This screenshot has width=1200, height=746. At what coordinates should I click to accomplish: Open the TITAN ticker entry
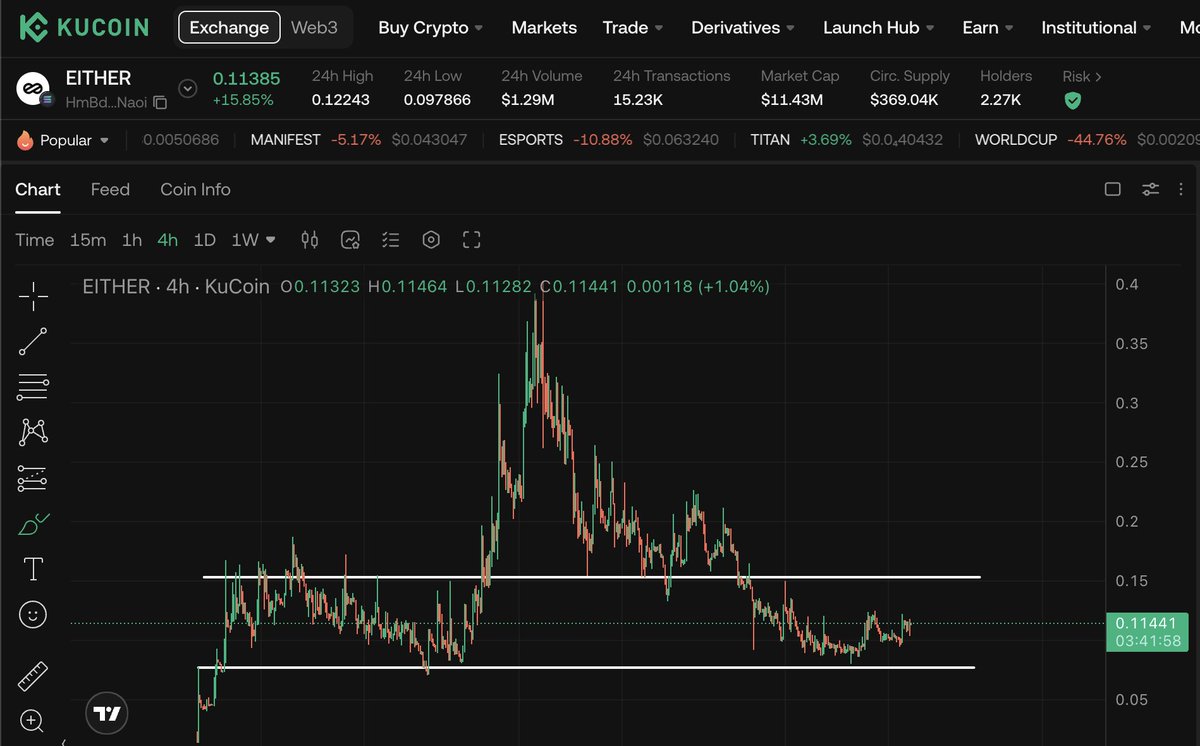(847, 140)
